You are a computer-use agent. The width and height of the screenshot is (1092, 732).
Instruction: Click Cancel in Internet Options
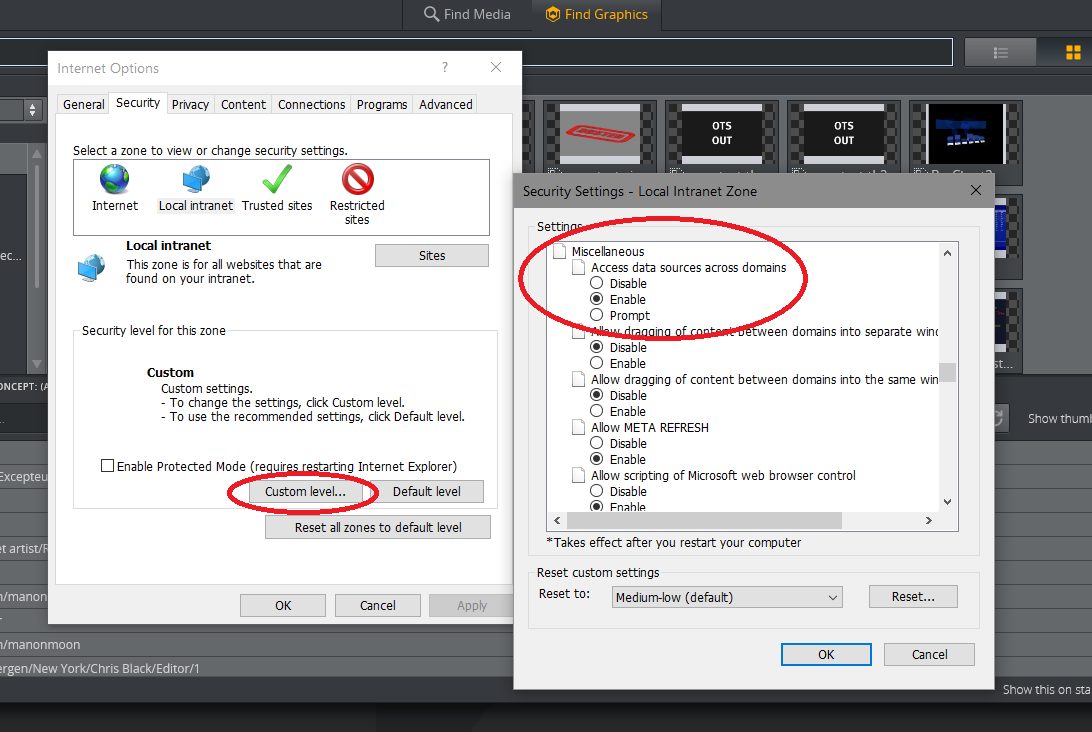click(377, 605)
